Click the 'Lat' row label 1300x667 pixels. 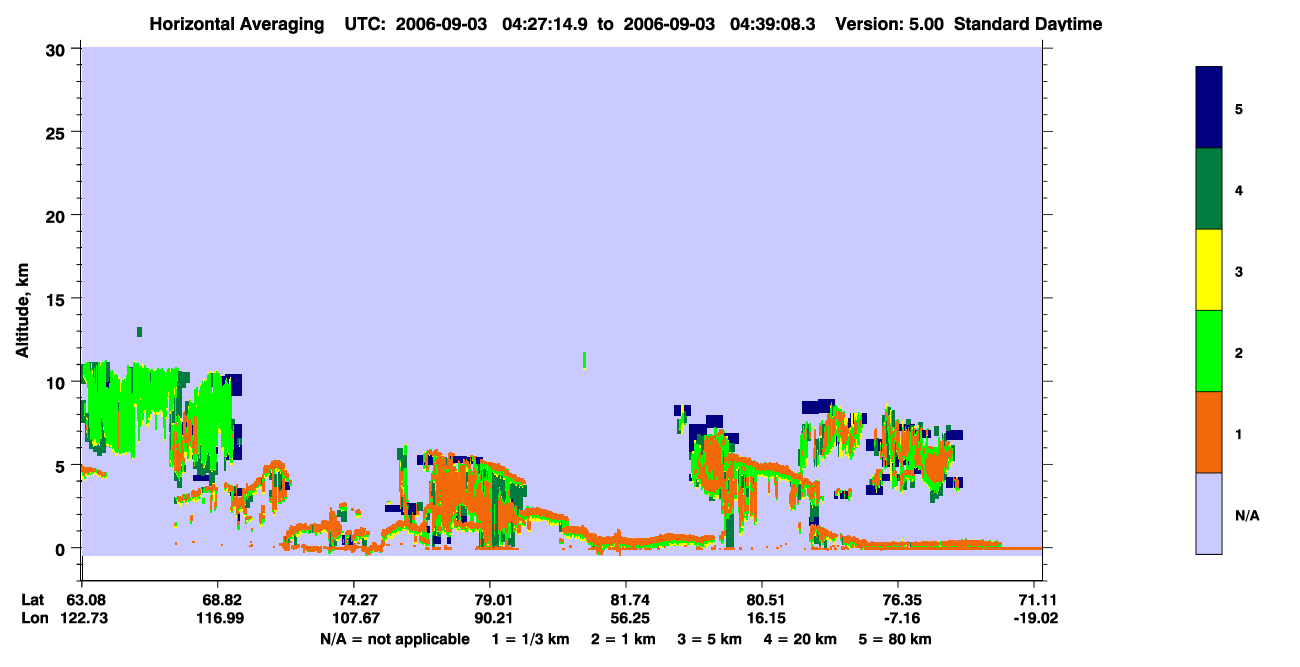tap(33, 600)
